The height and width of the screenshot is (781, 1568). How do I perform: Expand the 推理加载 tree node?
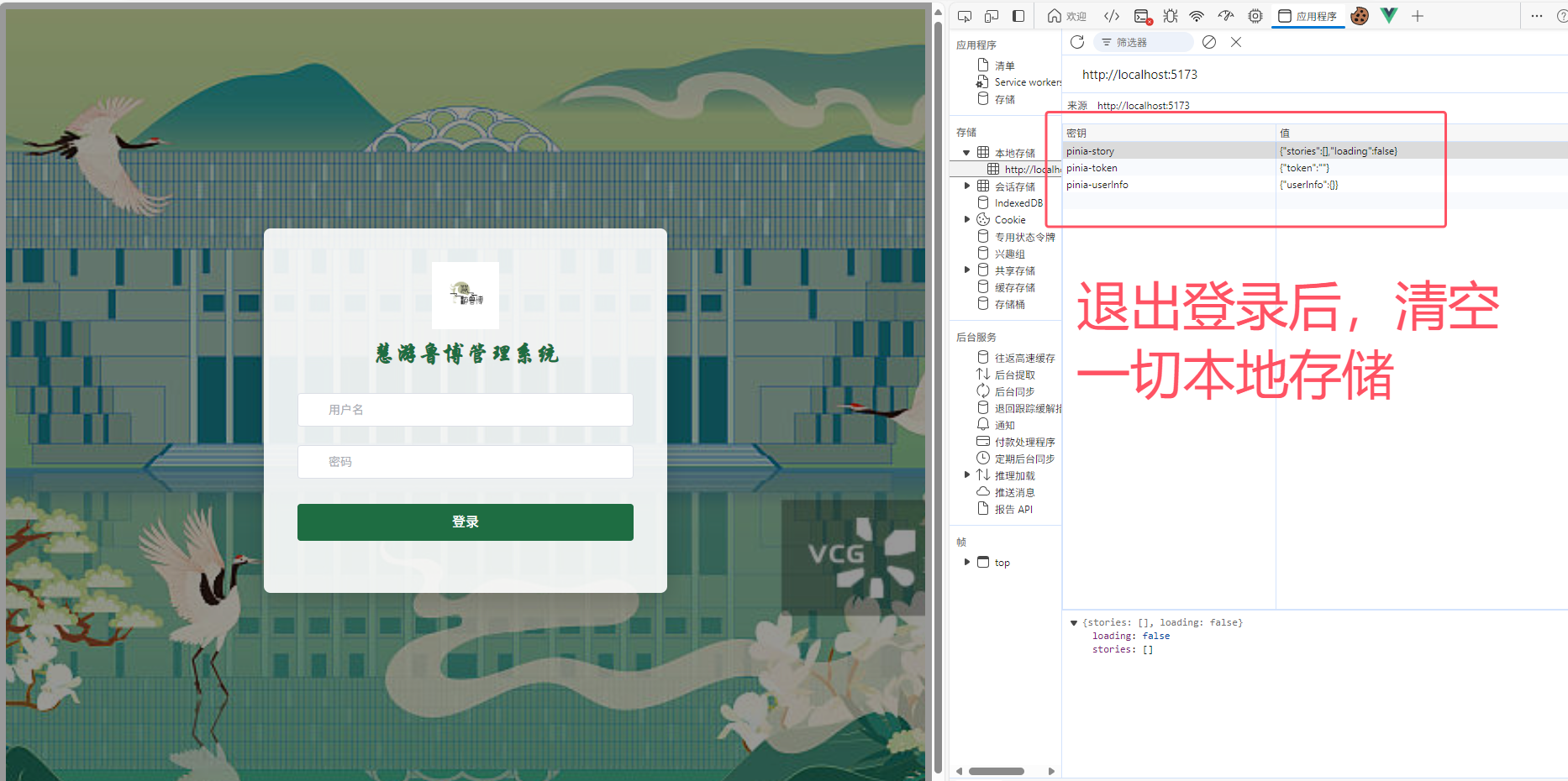[966, 475]
